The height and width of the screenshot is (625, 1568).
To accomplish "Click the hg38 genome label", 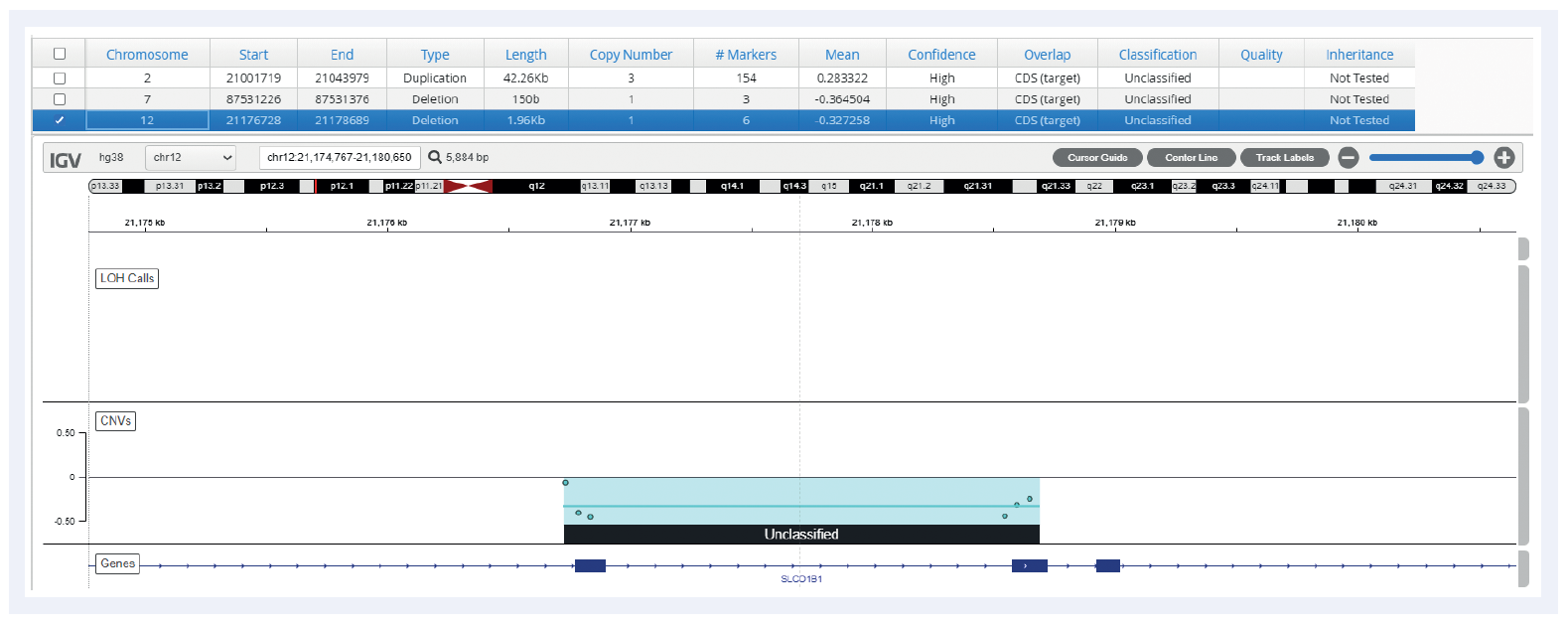I will [x=111, y=157].
